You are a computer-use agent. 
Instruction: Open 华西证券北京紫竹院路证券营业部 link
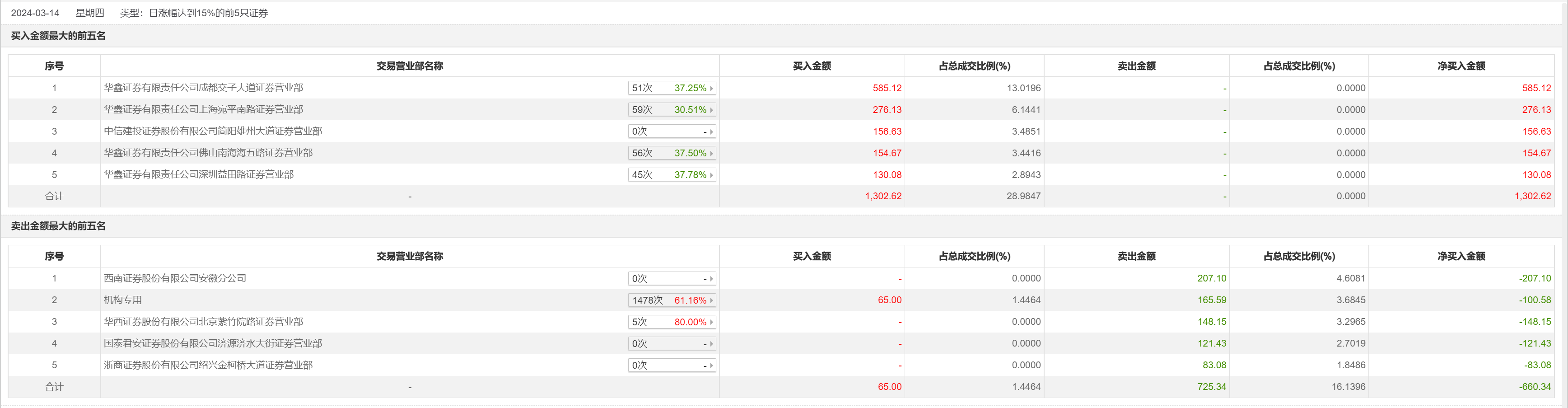[x=203, y=322]
